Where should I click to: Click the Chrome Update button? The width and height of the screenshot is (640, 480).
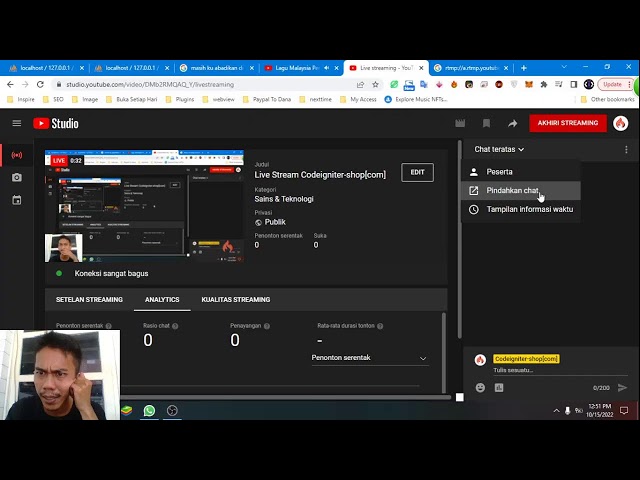click(612, 84)
